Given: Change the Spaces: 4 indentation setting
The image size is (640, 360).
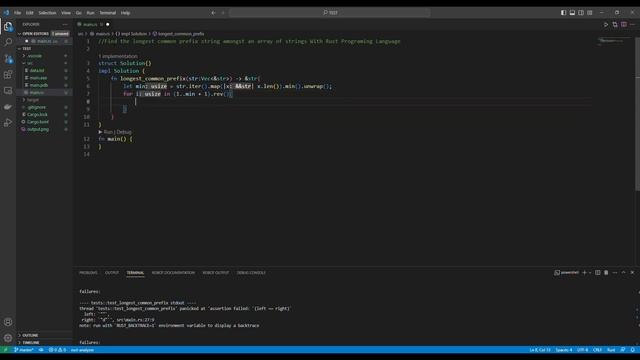Looking at the screenshot, I should tap(564, 350).
